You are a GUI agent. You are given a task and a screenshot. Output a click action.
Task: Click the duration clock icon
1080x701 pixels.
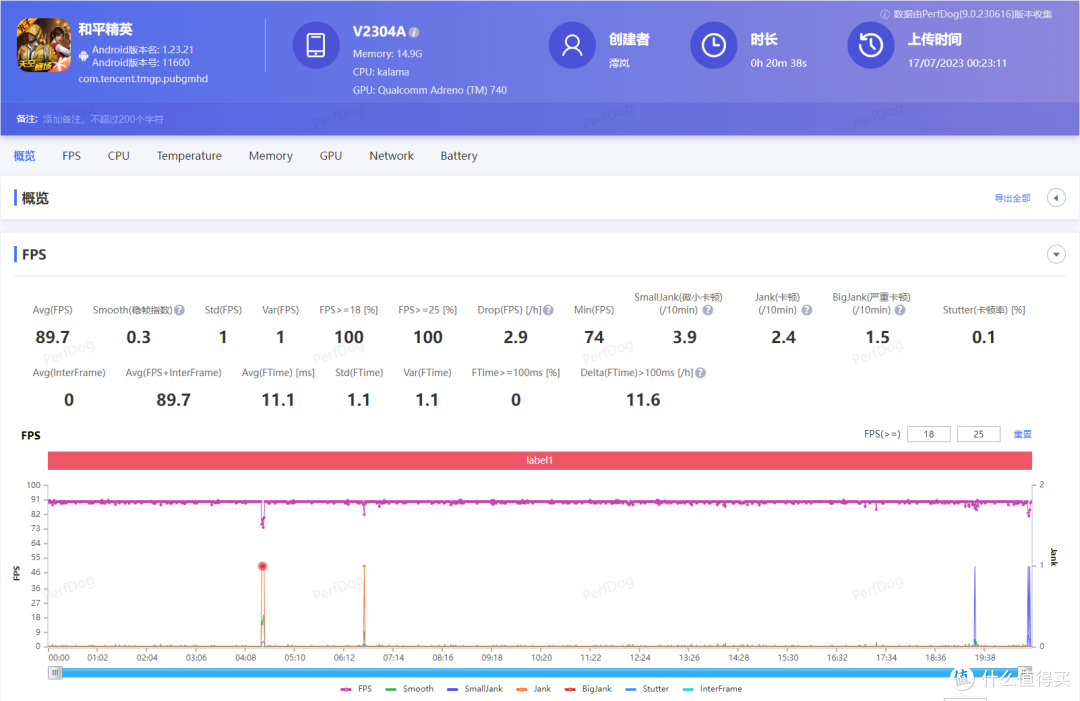coord(714,45)
